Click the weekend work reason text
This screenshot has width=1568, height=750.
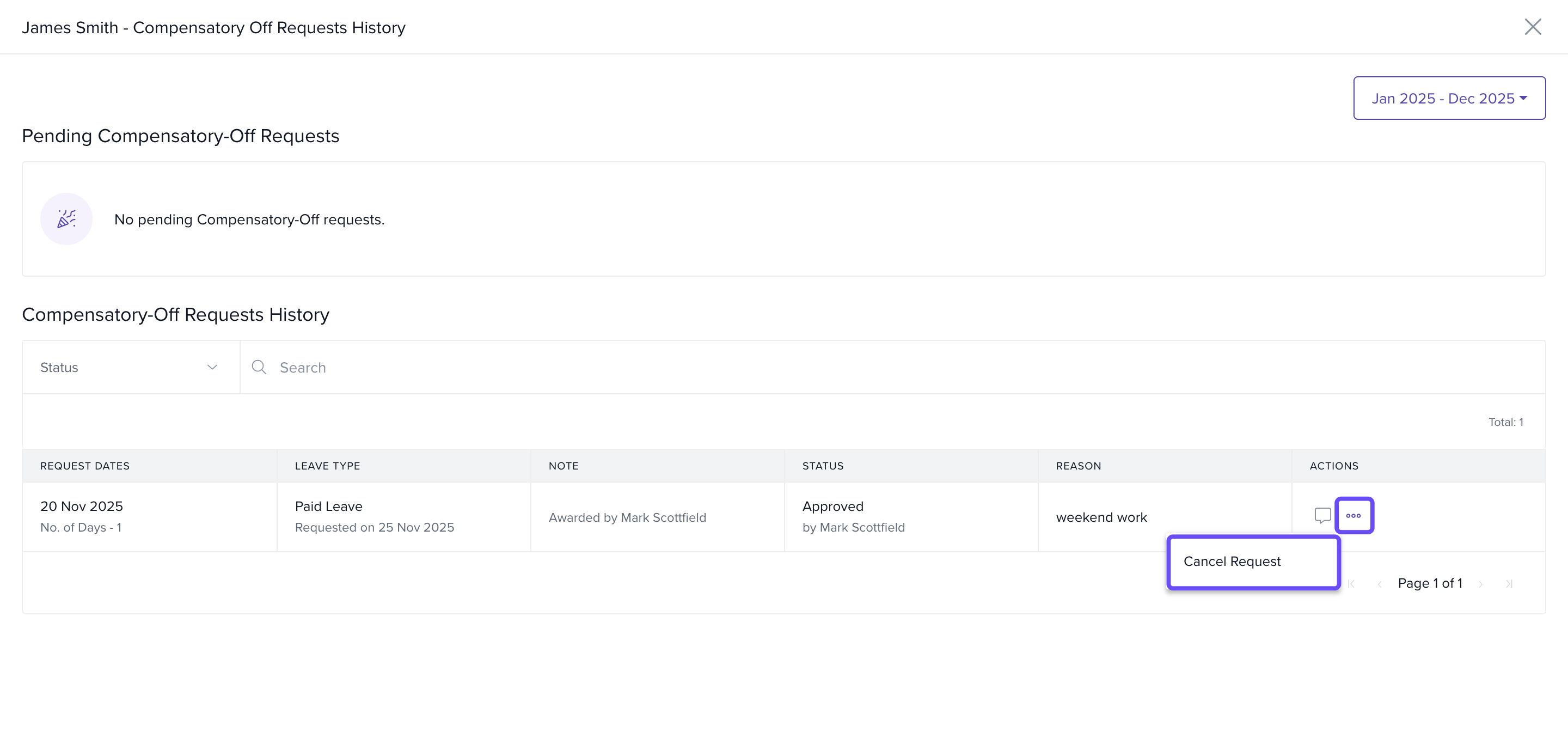[1101, 517]
